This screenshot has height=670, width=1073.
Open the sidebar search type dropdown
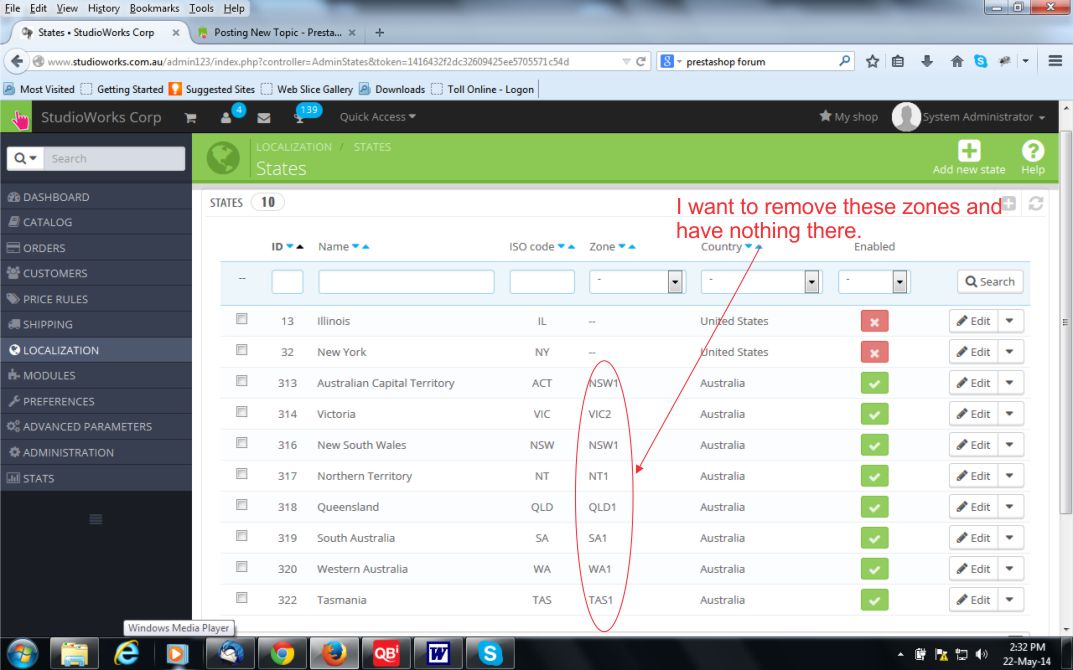tap(25, 158)
